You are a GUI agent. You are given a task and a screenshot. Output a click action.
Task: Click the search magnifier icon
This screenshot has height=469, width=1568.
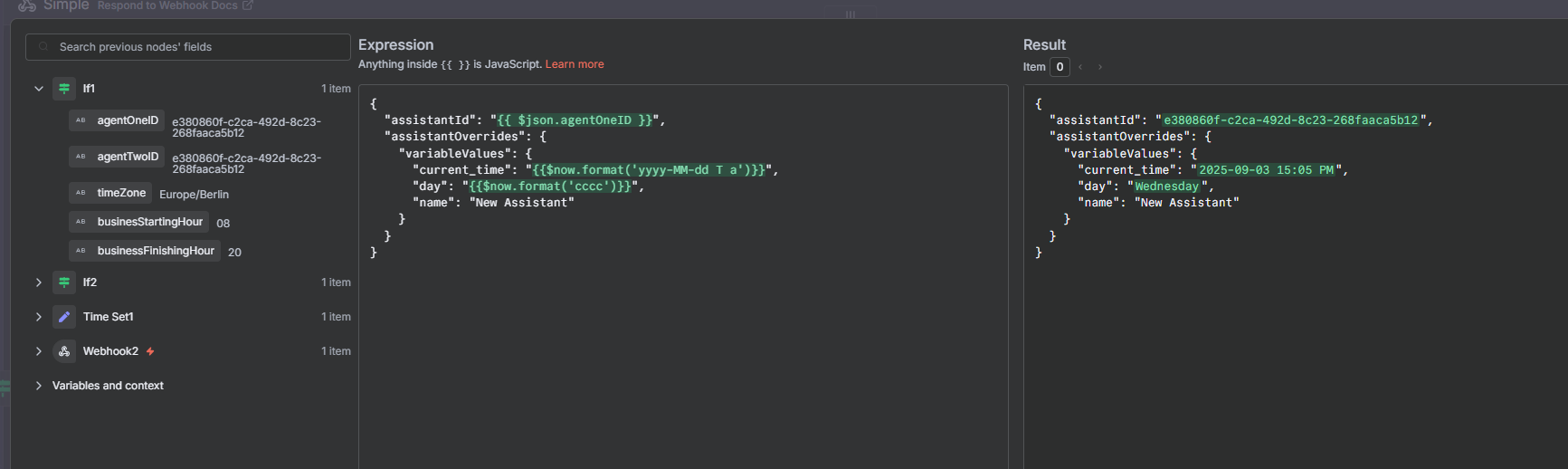coord(43,47)
